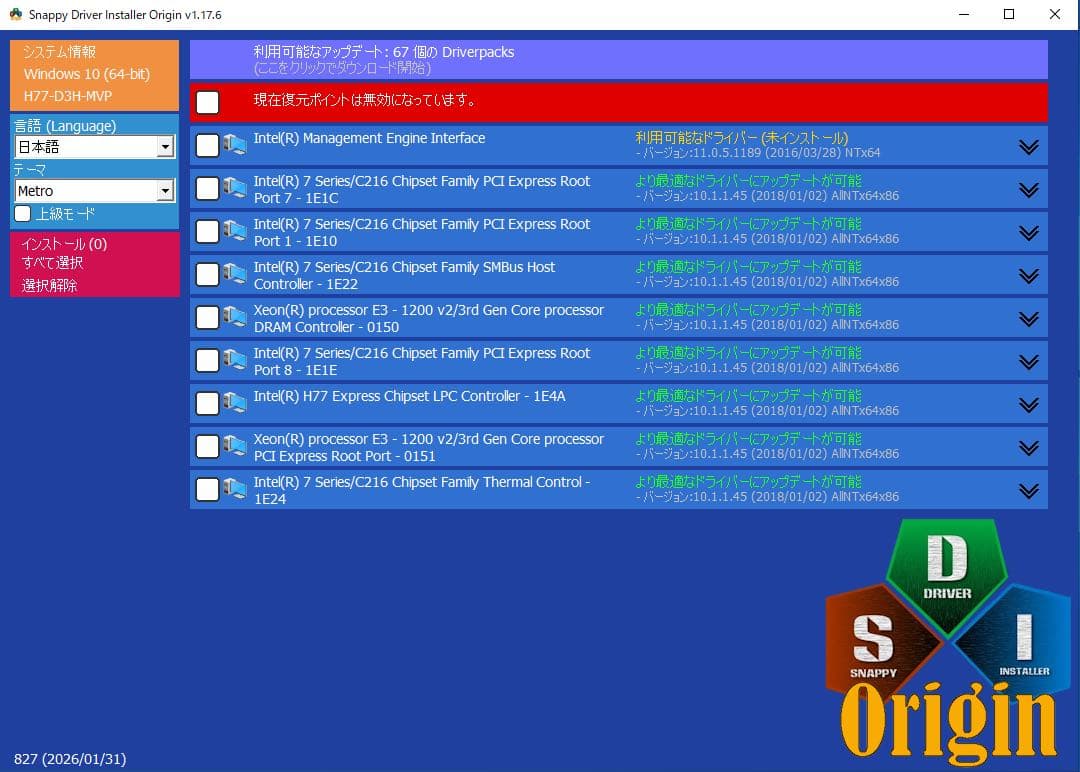Click device icon beside PCI Express Root Port 1 - 1E10
Viewport: 1080px width, 772px height.
(x=235, y=231)
